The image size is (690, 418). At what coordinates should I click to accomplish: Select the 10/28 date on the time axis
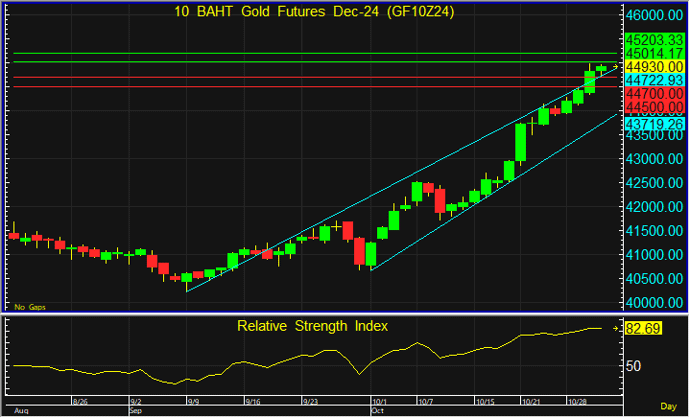pyautogui.click(x=578, y=401)
